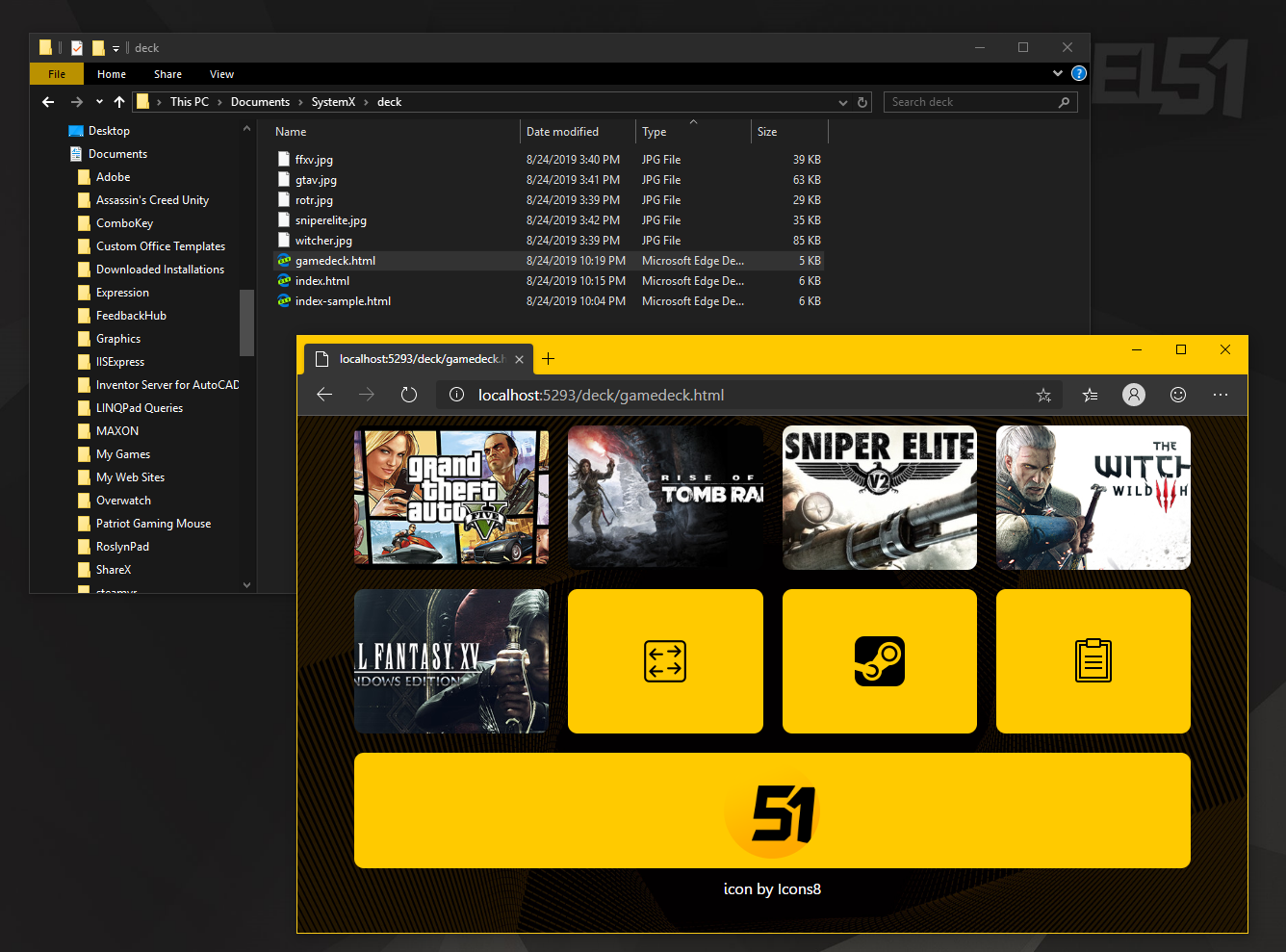Viewport: 1286px width, 952px height.
Task: Open the browser profile avatar icon
Action: point(1134,395)
